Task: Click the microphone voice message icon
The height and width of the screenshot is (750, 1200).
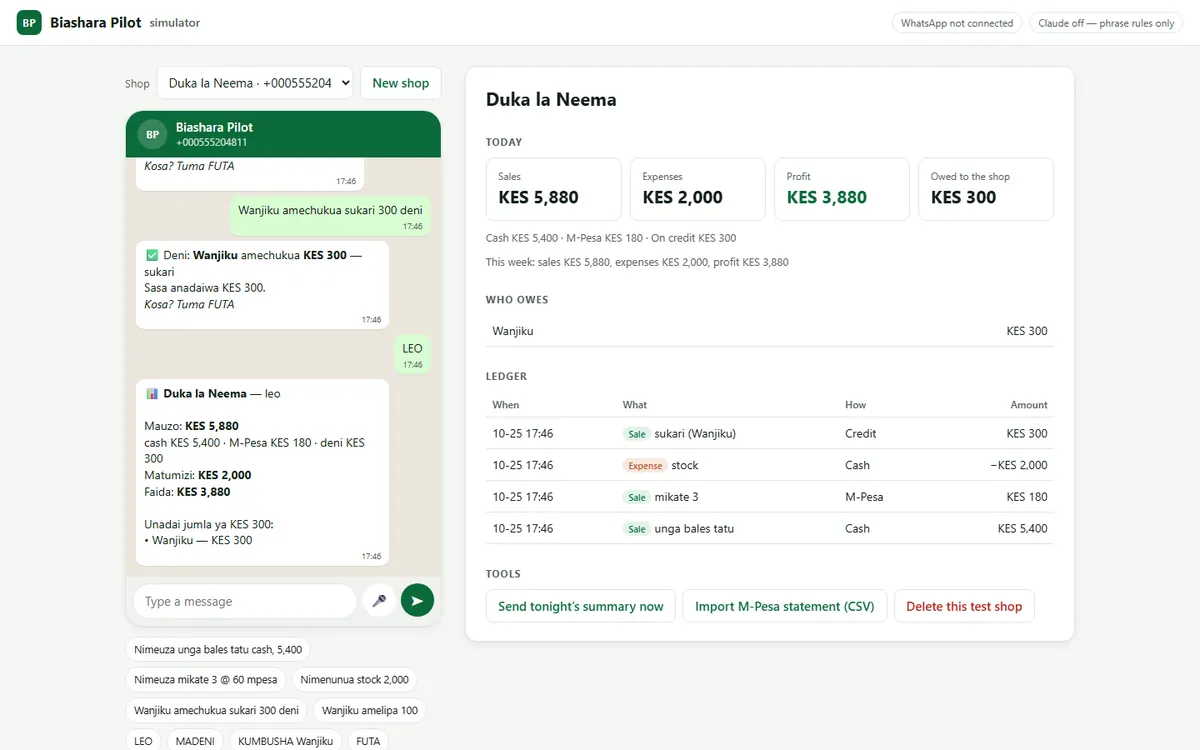Action: click(379, 601)
